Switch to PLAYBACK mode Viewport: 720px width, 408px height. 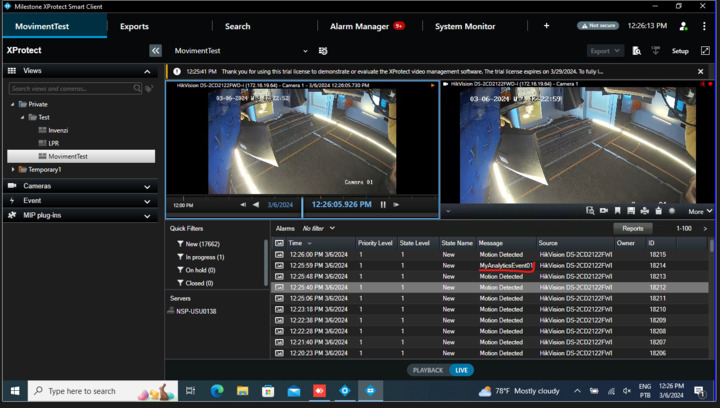(428, 370)
